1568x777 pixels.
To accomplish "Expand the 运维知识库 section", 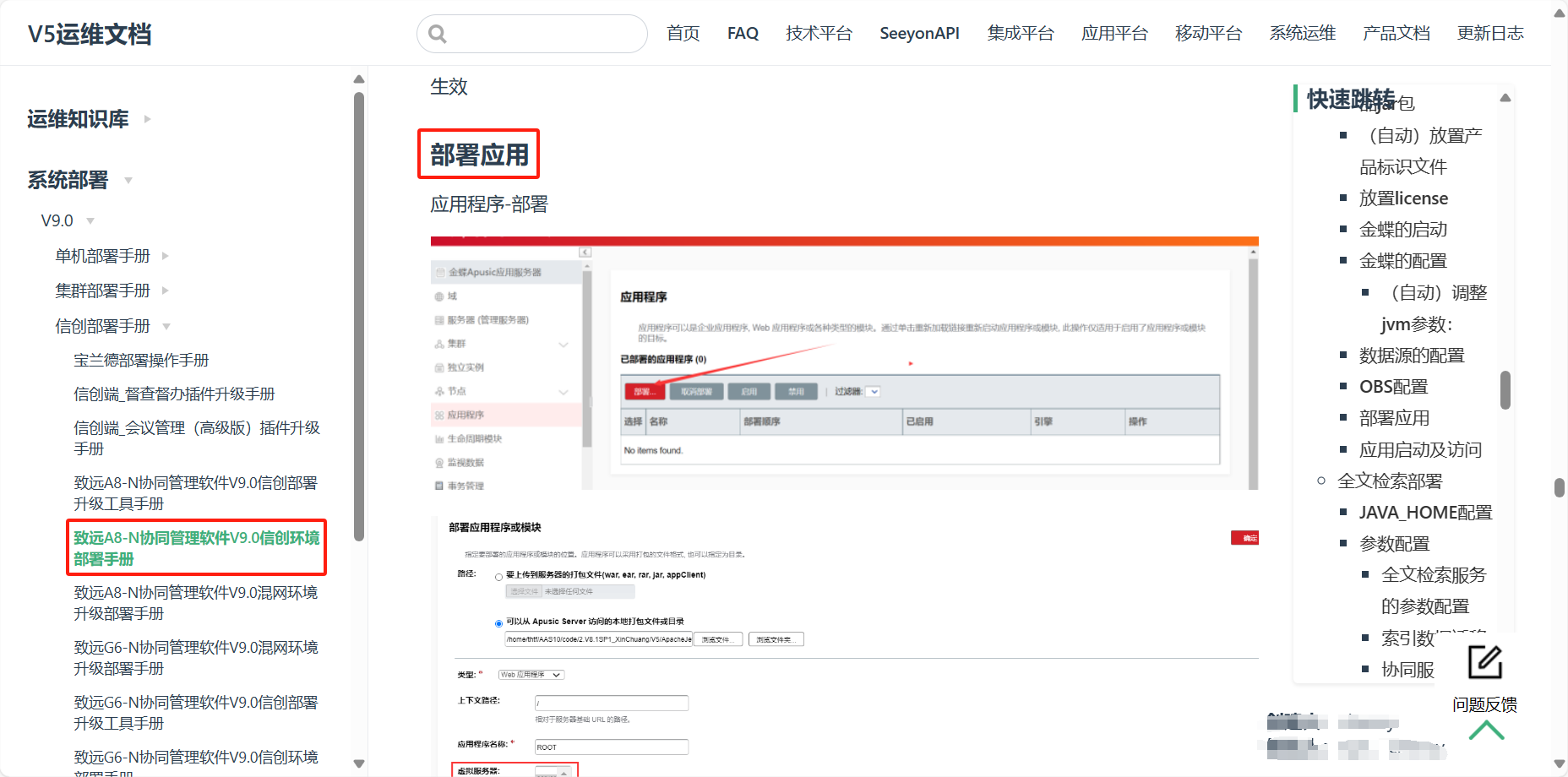I will pyautogui.click(x=148, y=119).
